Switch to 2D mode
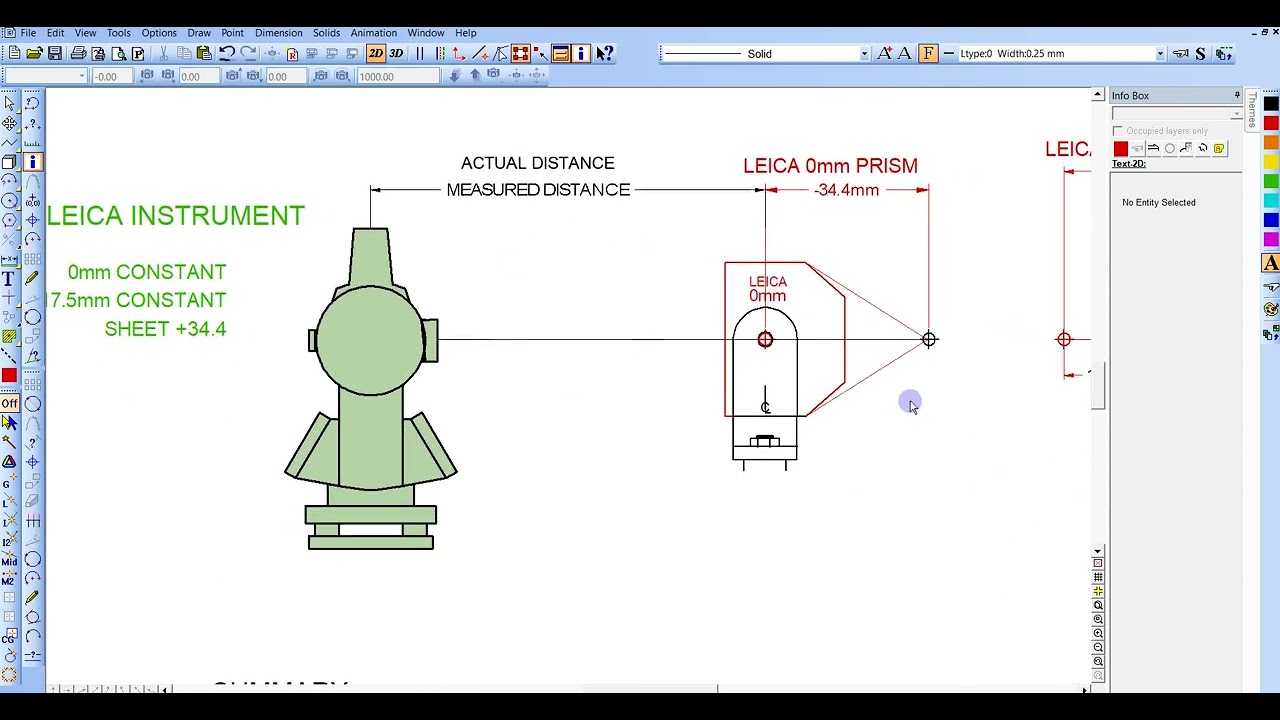 click(376, 53)
